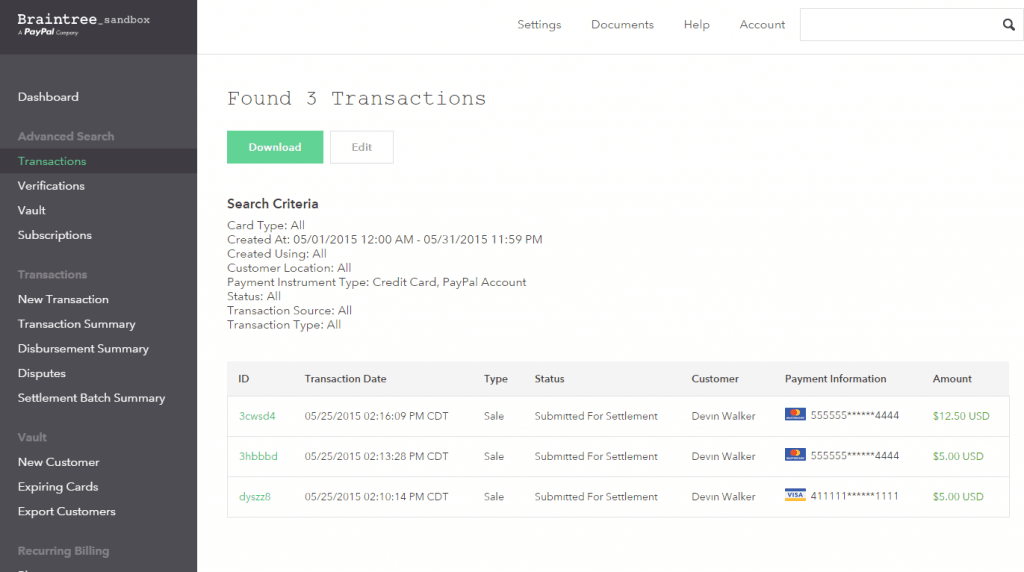Screen dimensions: 1024x572
Task: Click inside the top search field
Action: click(899, 25)
